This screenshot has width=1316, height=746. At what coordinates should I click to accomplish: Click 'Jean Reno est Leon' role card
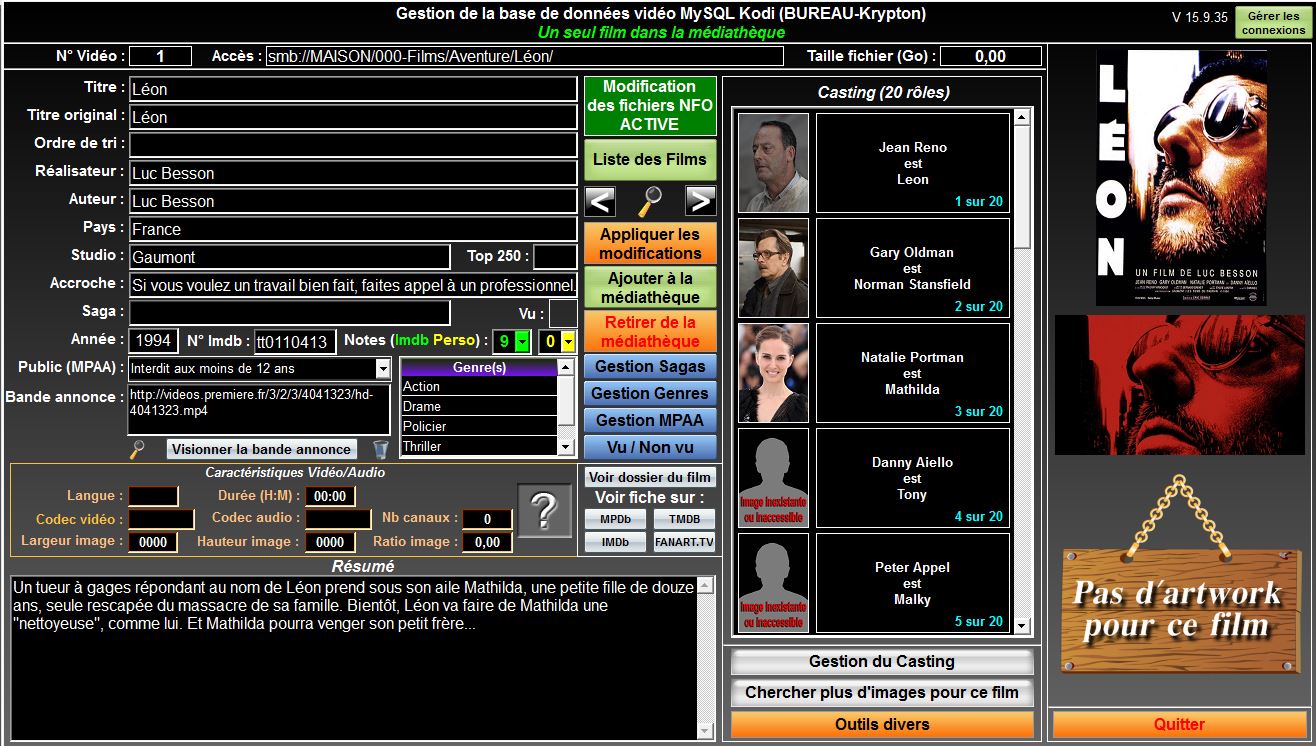click(x=913, y=163)
